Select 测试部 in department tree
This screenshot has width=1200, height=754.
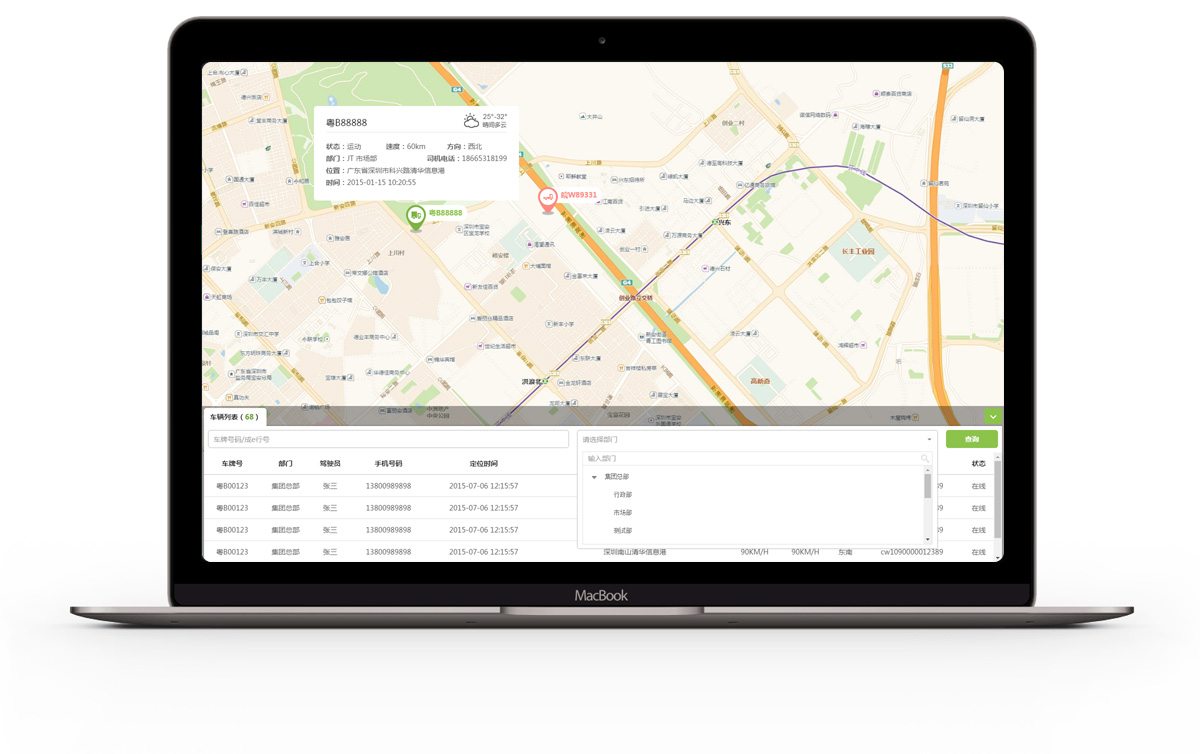click(x=622, y=531)
